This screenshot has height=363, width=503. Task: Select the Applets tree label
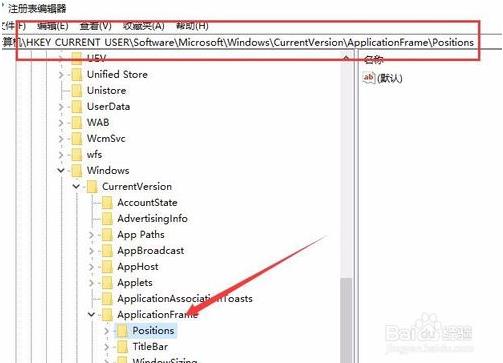coord(135,283)
